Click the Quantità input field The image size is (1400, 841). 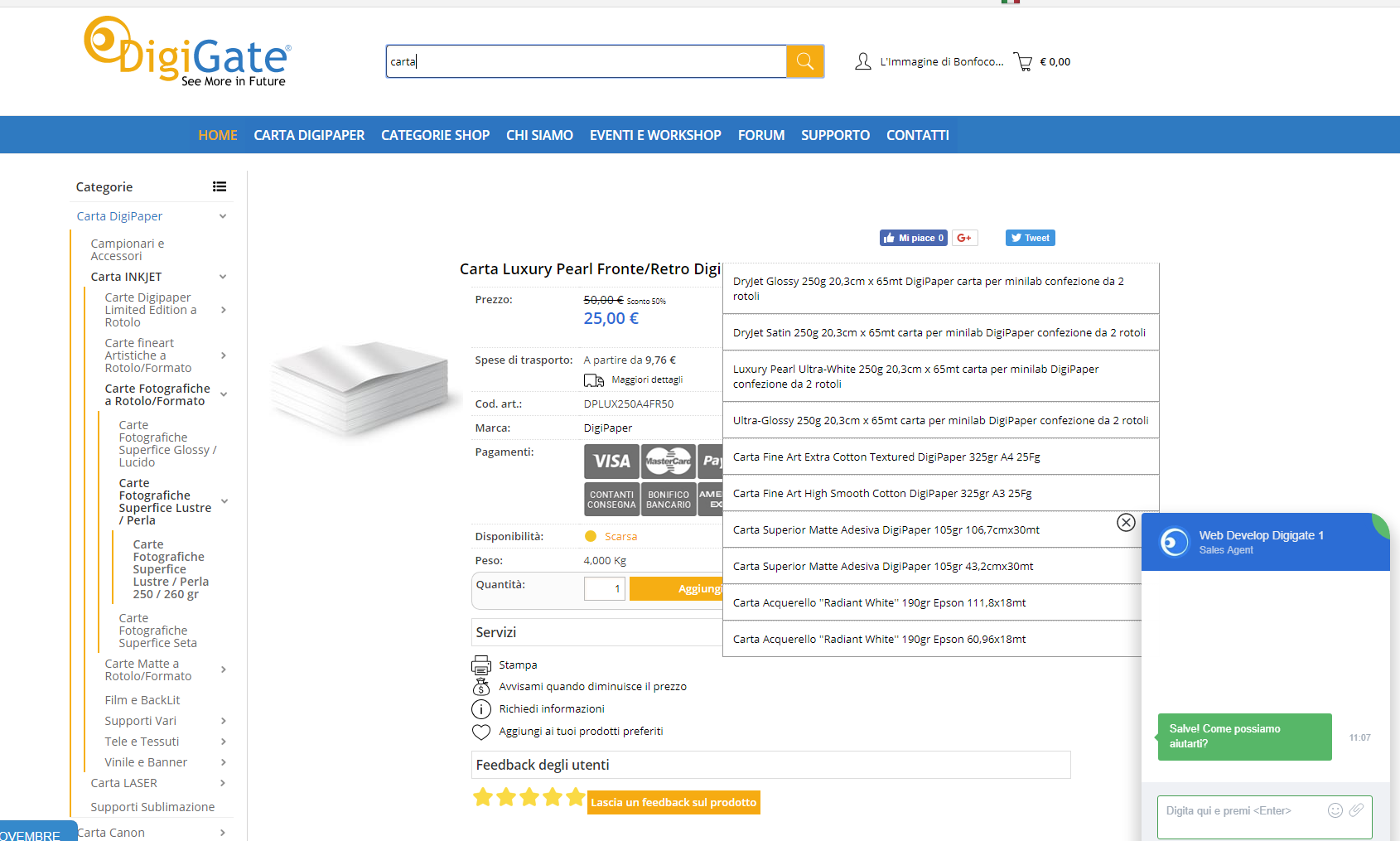pos(605,588)
